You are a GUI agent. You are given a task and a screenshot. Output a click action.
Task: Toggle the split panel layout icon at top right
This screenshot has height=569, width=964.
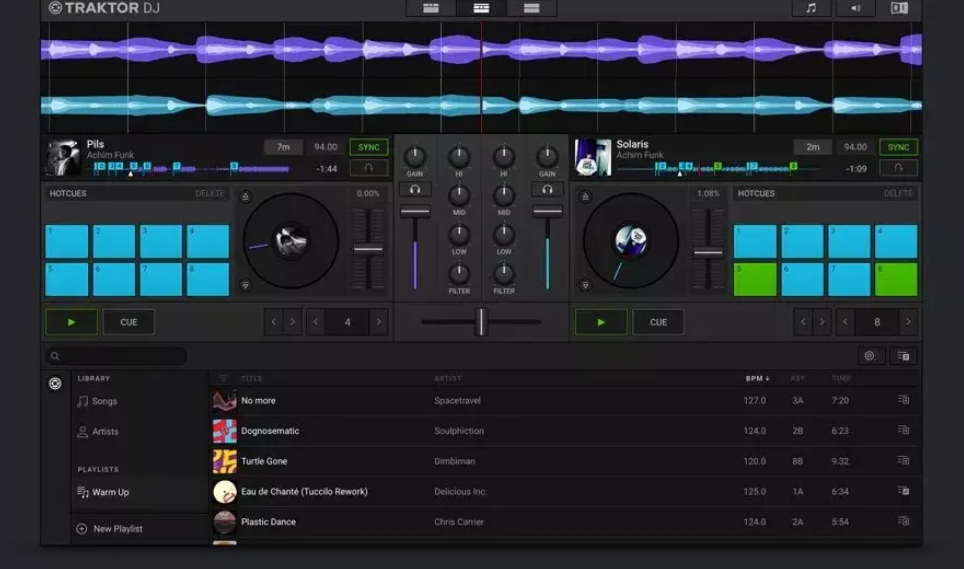tap(899, 8)
